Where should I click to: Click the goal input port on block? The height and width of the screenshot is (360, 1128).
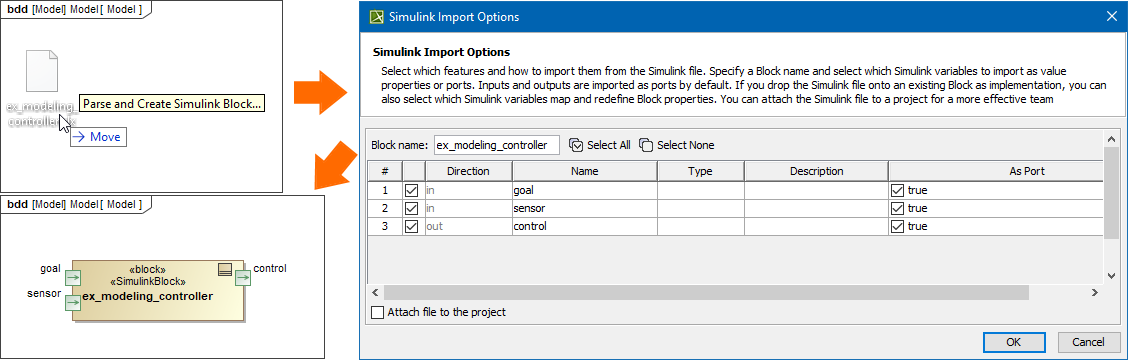click(x=73, y=278)
